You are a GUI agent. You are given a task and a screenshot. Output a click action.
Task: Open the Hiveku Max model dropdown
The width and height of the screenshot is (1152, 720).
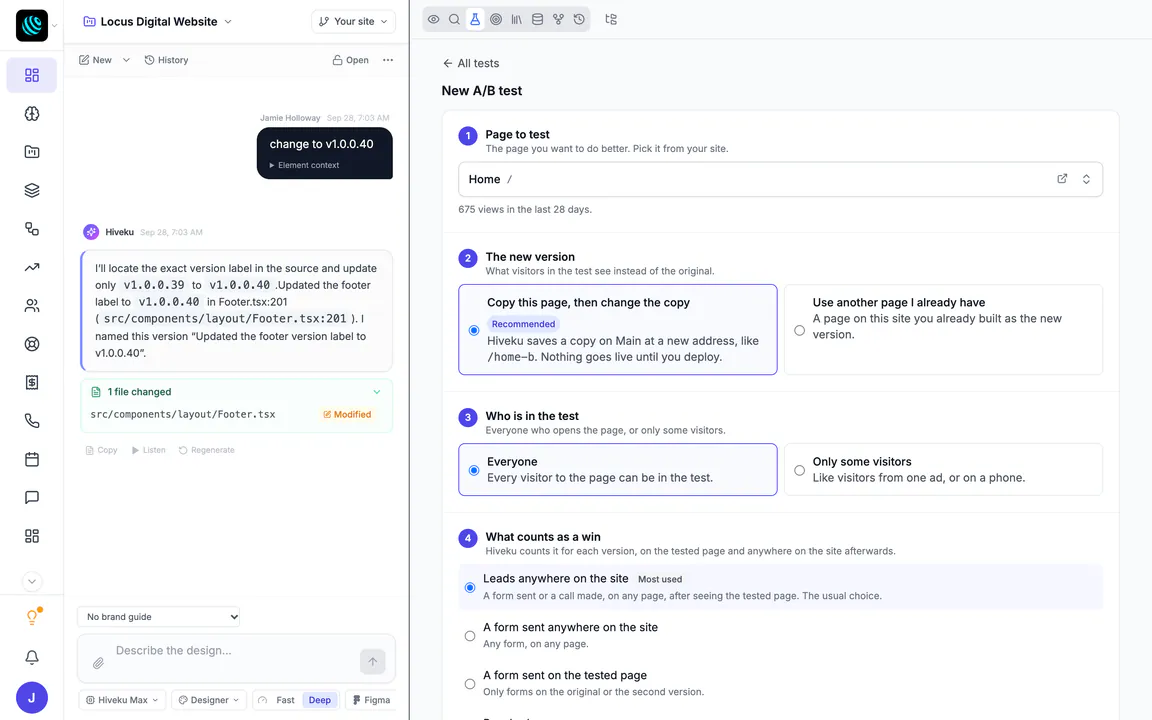point(122,700)
